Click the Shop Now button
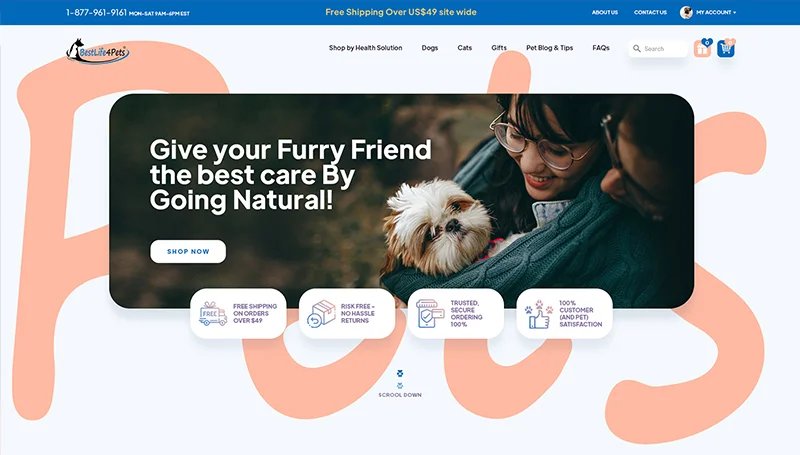Viewport: 800px width, 455px height. [x=188, y=251]
